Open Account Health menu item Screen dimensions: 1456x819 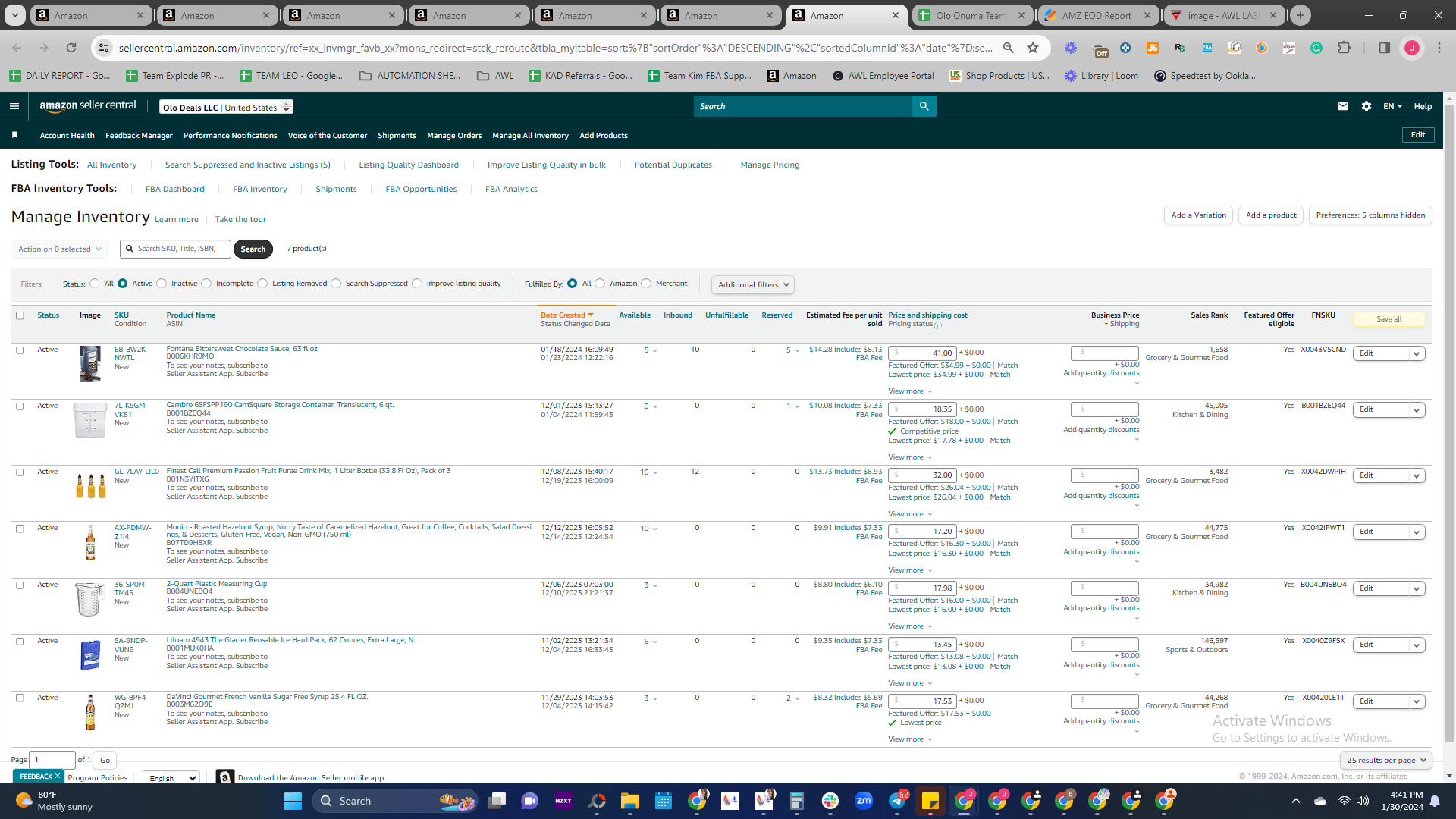click(67, 136)
